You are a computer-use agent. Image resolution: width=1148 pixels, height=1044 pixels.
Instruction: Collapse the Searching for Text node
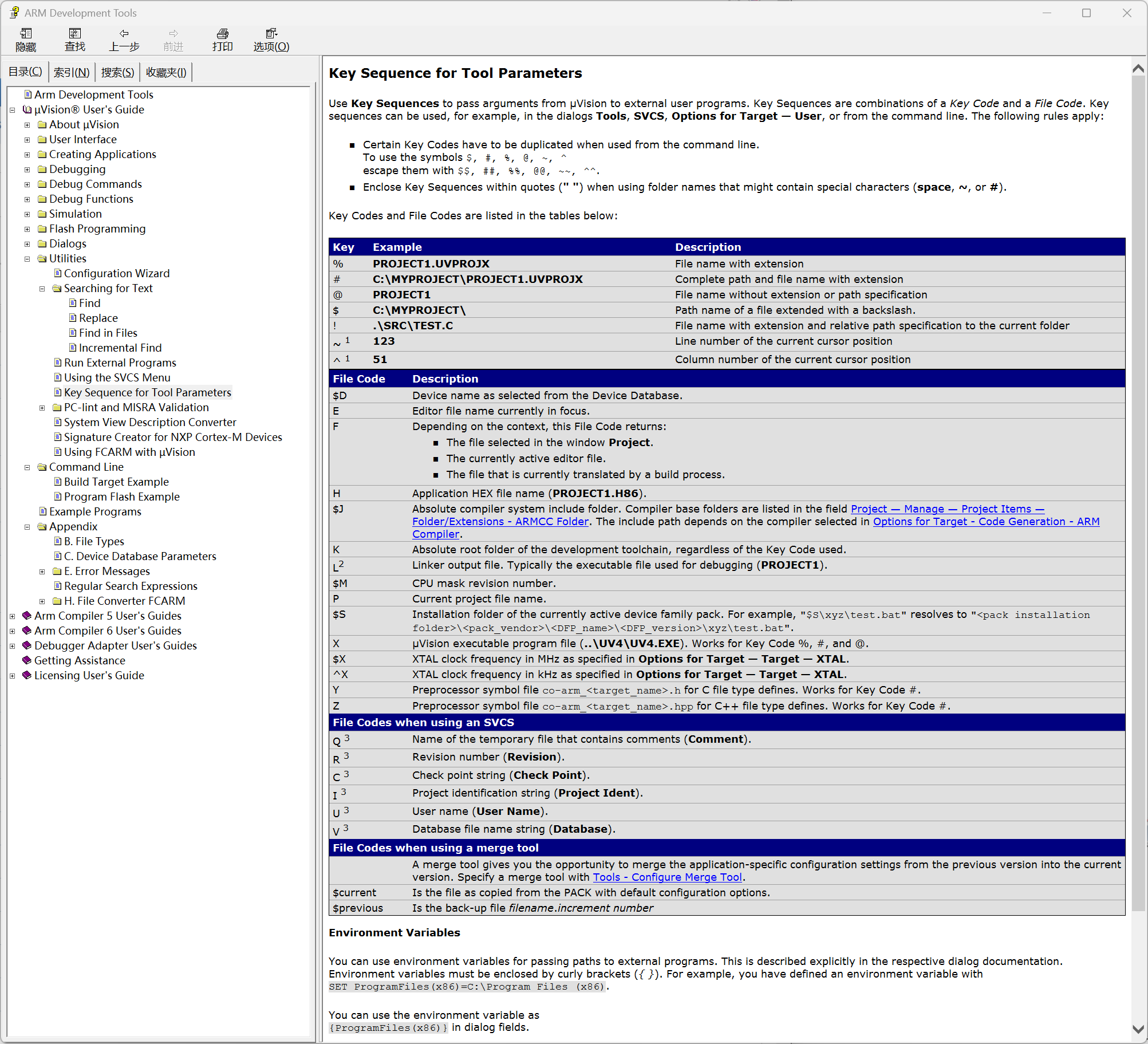click(42, 289)
